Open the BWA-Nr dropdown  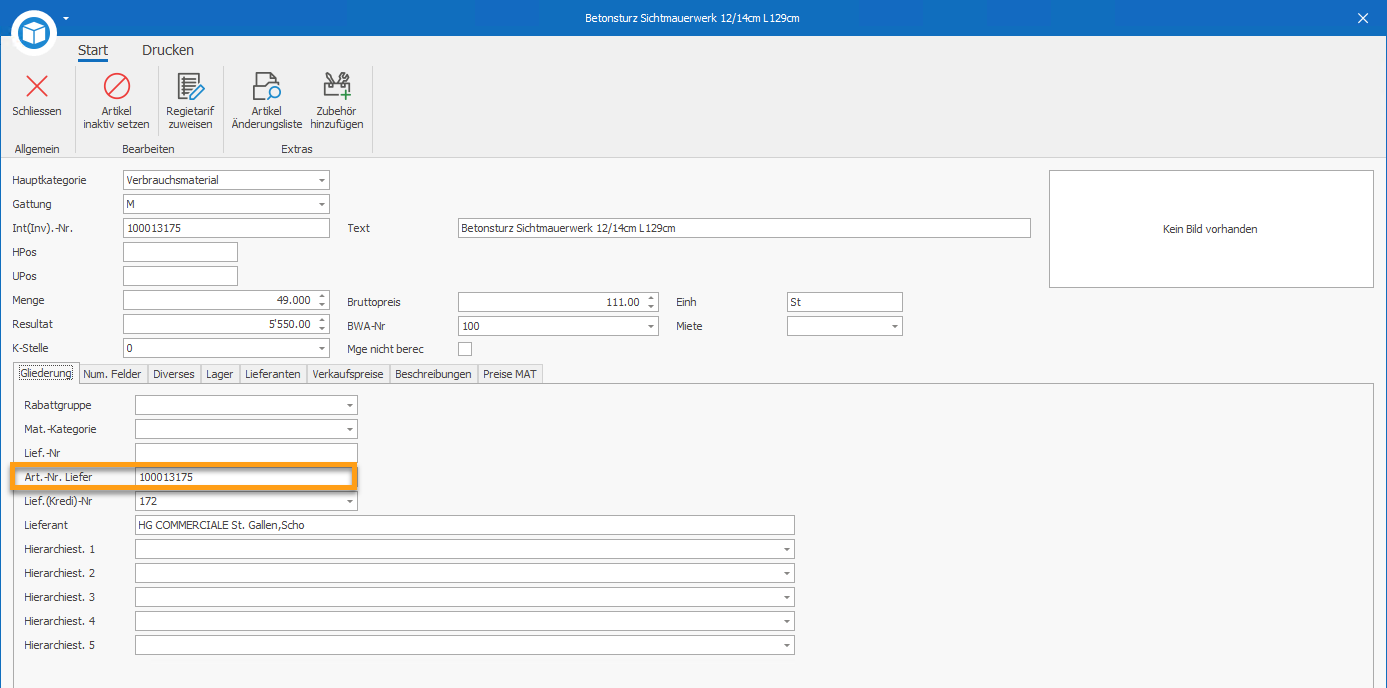[651, 326]
